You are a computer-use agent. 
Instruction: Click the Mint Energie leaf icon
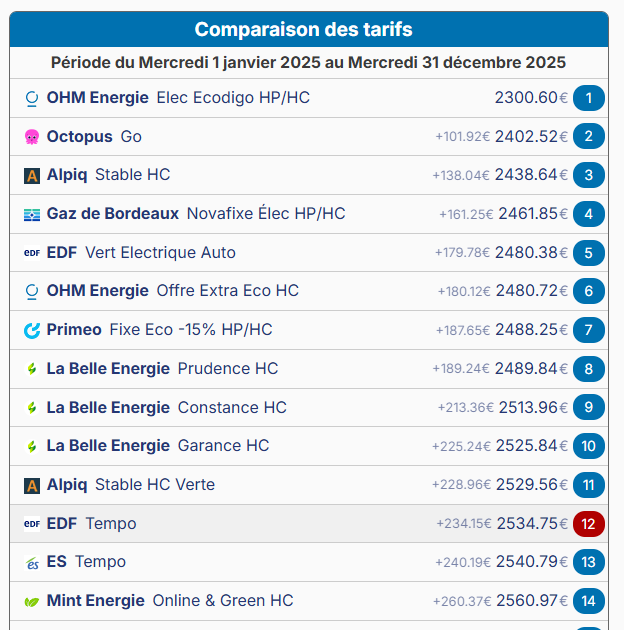31,601
